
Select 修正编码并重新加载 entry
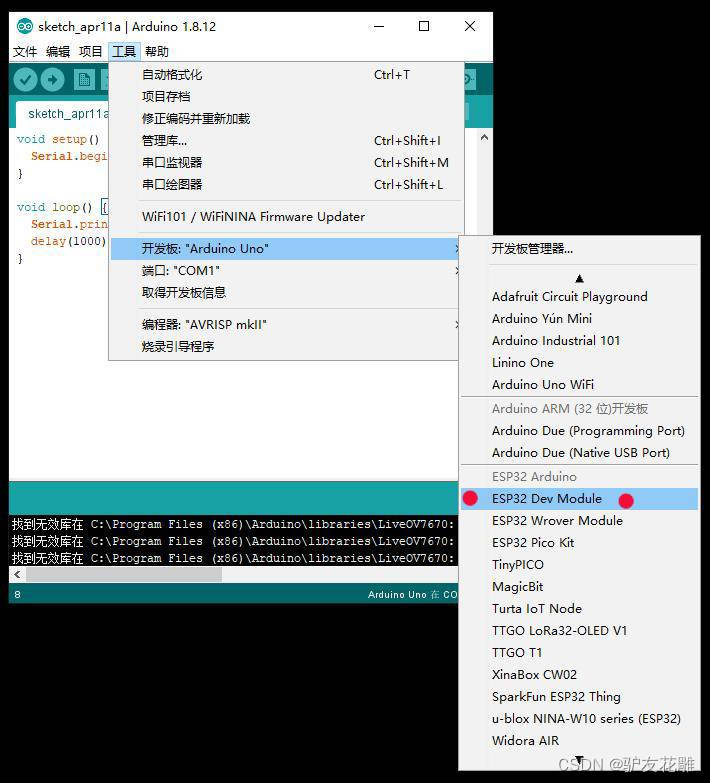pyautogui.click(x=286, y=118)
